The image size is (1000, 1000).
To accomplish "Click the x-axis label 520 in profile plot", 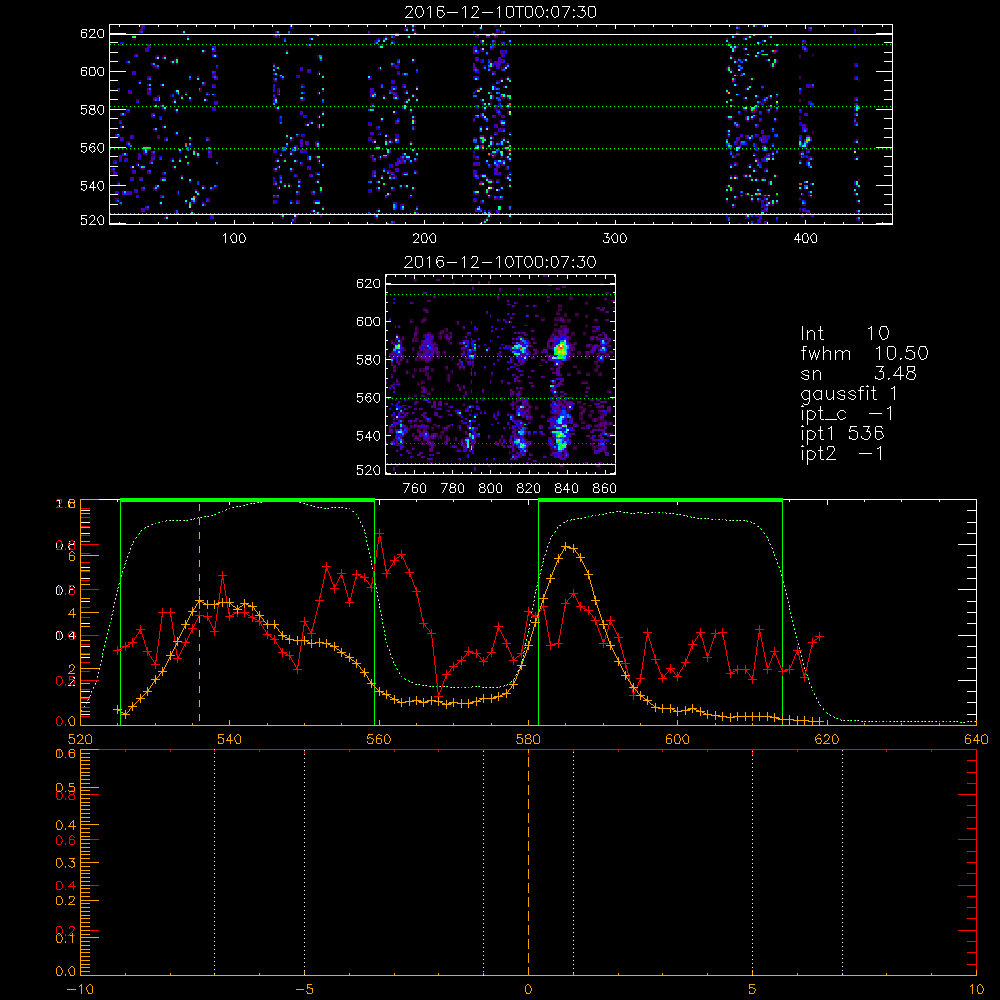I will [x=80, y=740].
